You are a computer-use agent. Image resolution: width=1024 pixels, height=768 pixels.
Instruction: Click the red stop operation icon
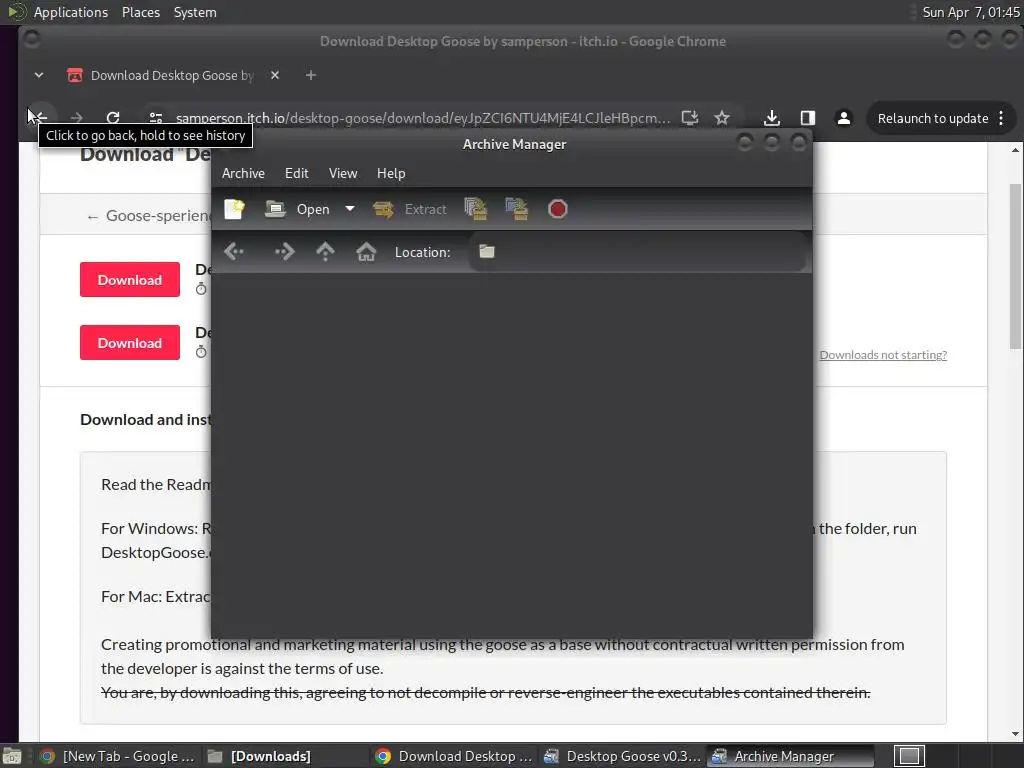[x=558, y=209]
